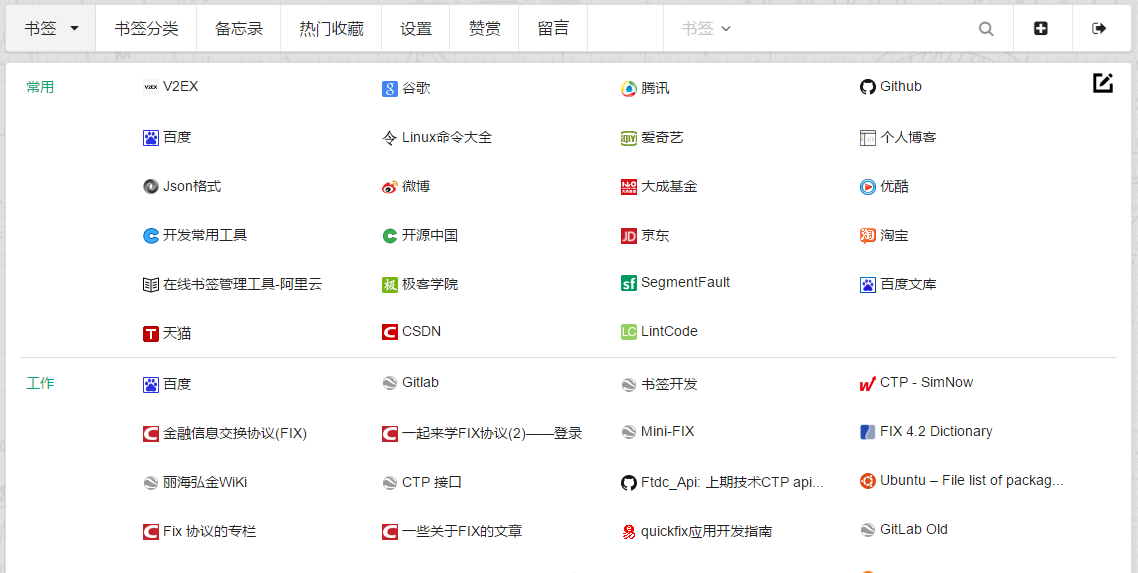
Task: Open the V2EX bookmark link
Action: point(180,87)
